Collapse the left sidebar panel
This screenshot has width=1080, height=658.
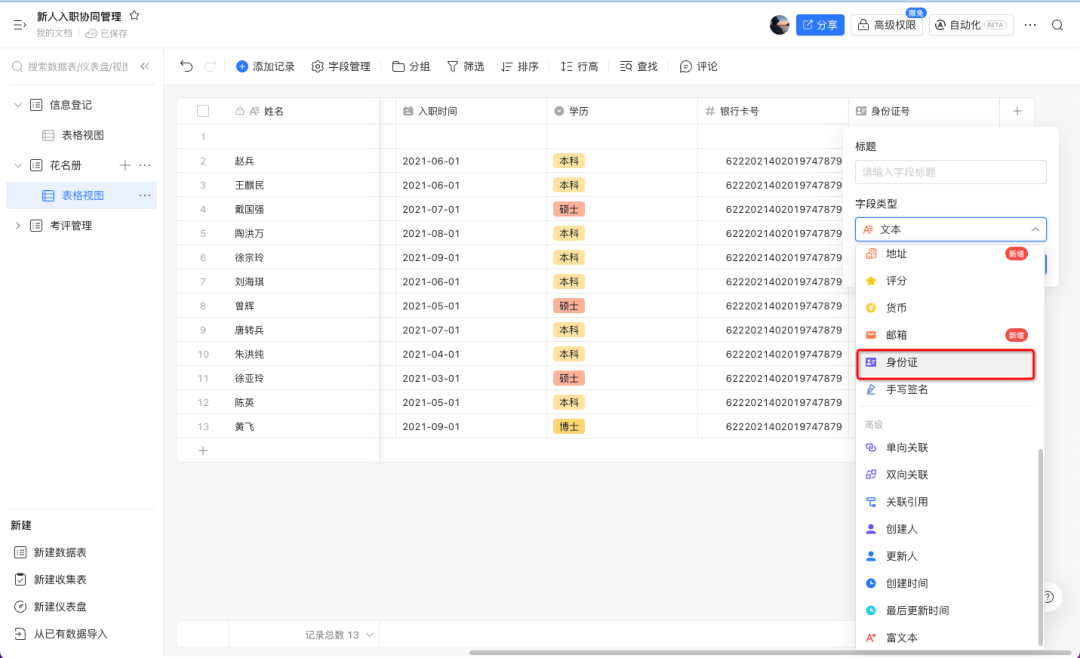(144, 66)
